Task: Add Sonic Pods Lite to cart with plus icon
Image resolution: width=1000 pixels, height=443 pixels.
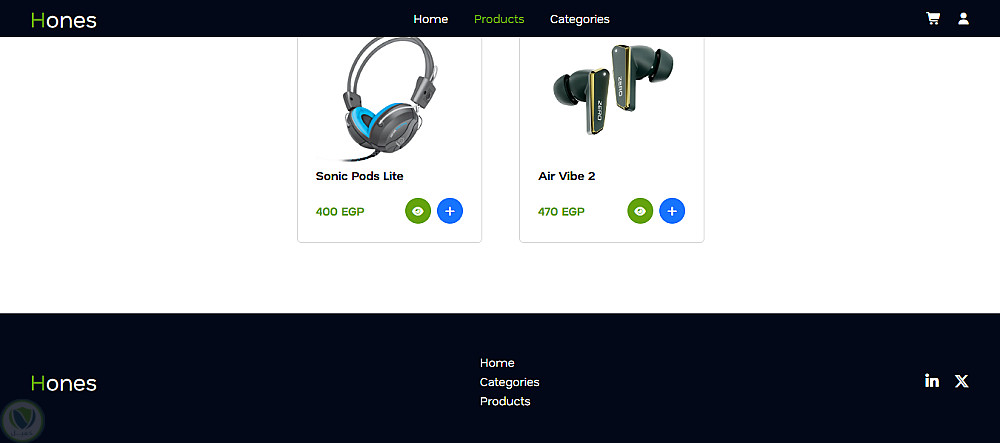Action: 450,211
